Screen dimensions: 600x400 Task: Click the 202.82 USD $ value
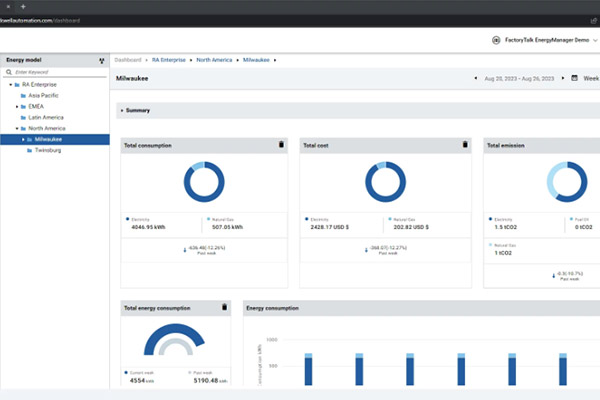pos(411,227)
